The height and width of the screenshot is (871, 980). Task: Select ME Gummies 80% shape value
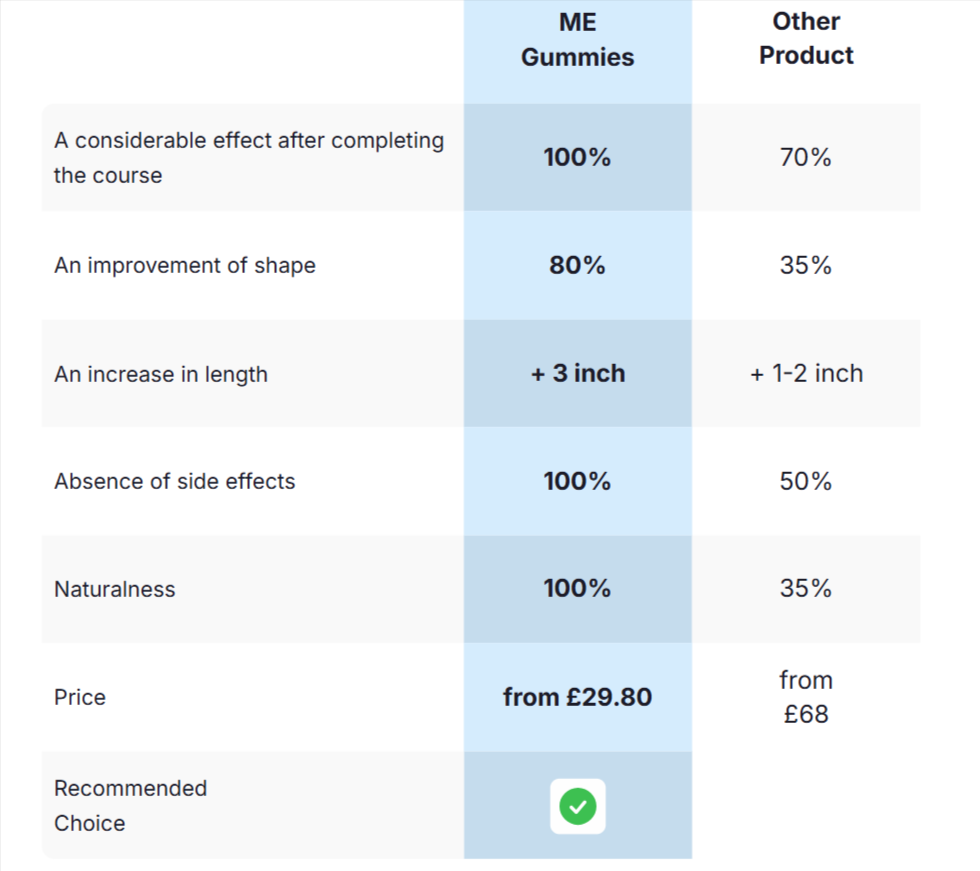[x=577, y=265]
